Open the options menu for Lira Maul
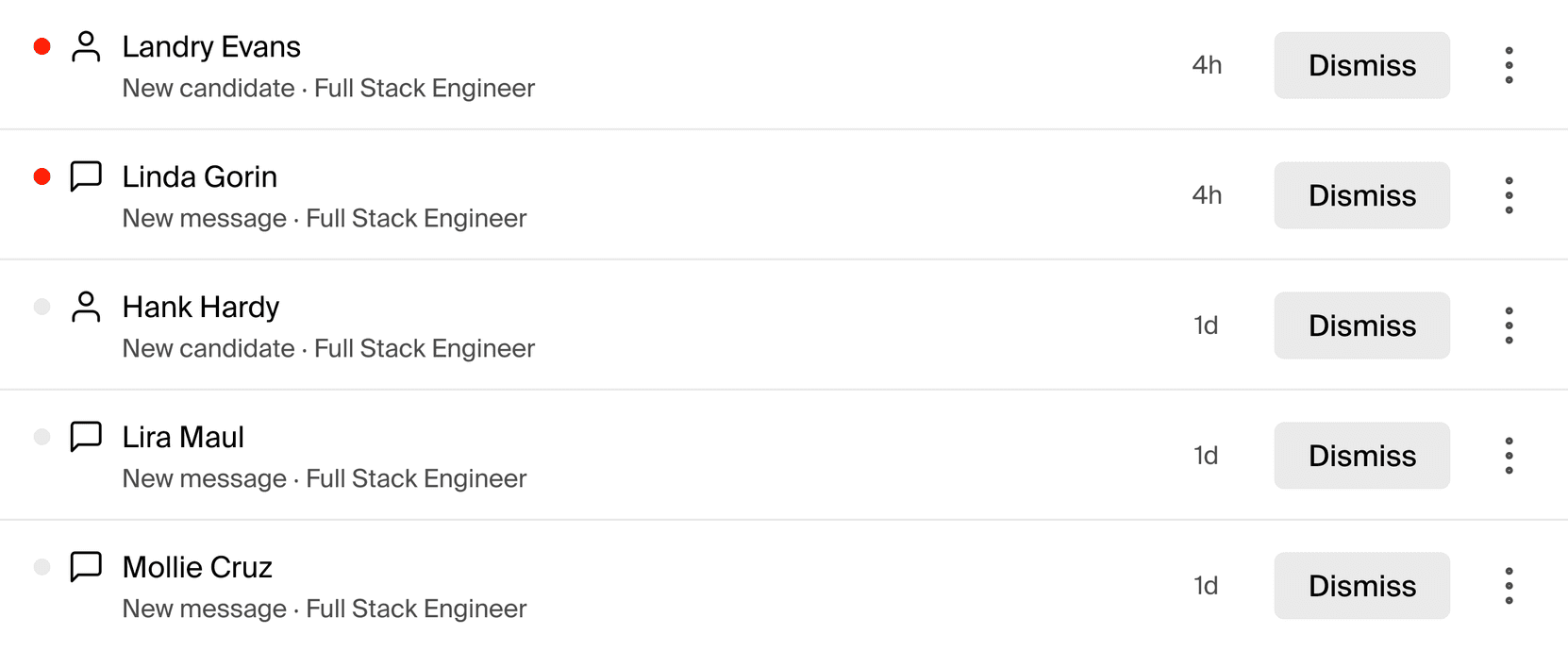The height and width of the screenshot is (651, 1568). [x=1509, y=455]
